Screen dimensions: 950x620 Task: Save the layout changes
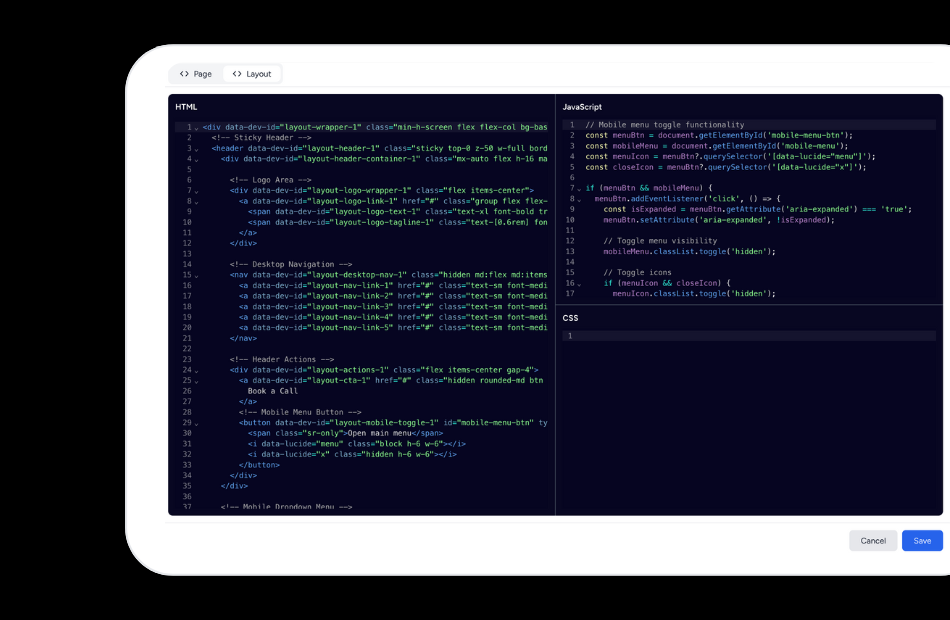(921, 540)
